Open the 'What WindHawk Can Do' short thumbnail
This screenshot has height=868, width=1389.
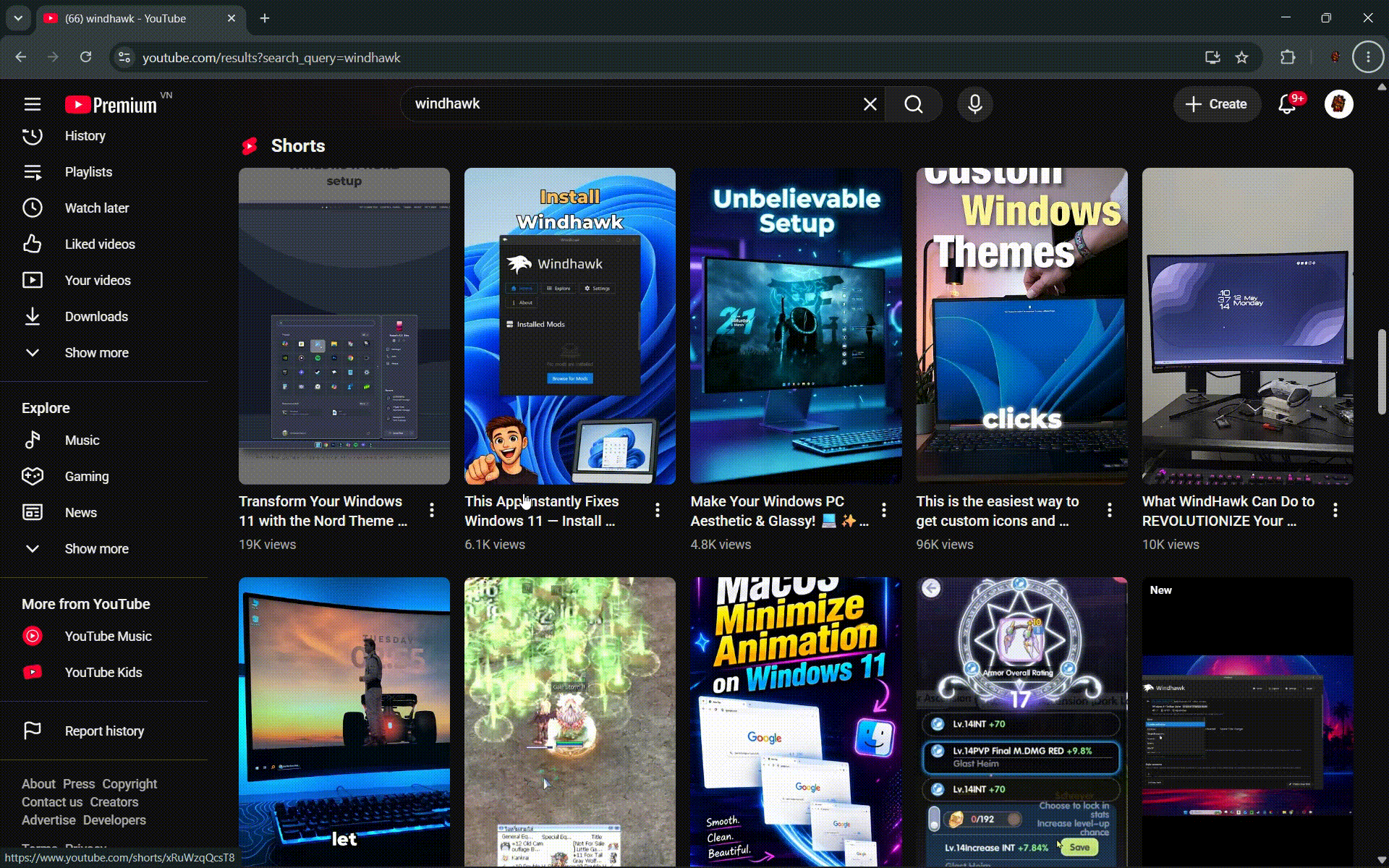[x=1247, y=326]
